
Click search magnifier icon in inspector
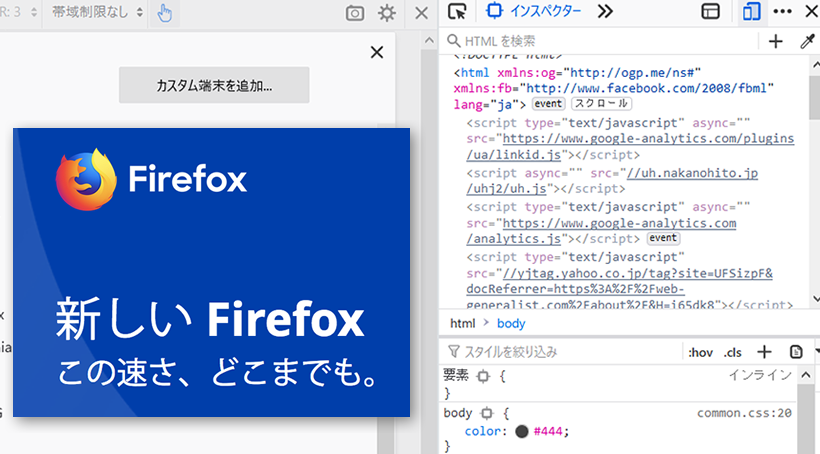453,41
